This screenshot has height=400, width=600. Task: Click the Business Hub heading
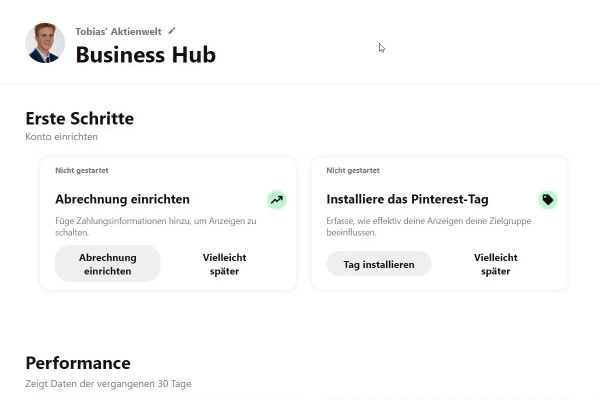[x=146, y=54]
